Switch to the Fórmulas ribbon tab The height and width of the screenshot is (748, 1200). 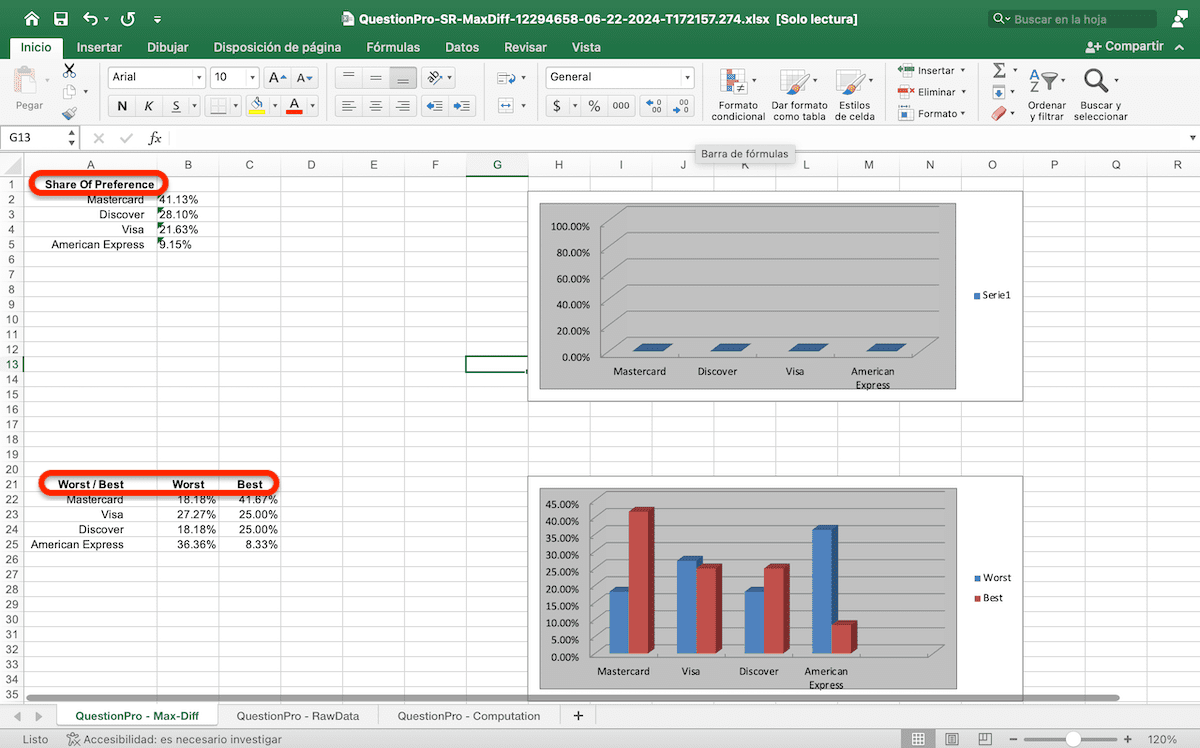pyautogui.click(x=393, y=47)
